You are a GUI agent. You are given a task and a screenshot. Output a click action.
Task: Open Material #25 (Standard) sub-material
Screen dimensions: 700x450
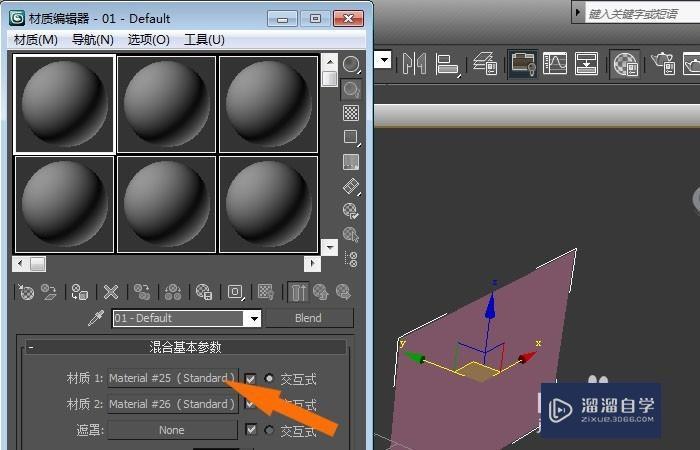pos(173,379)
